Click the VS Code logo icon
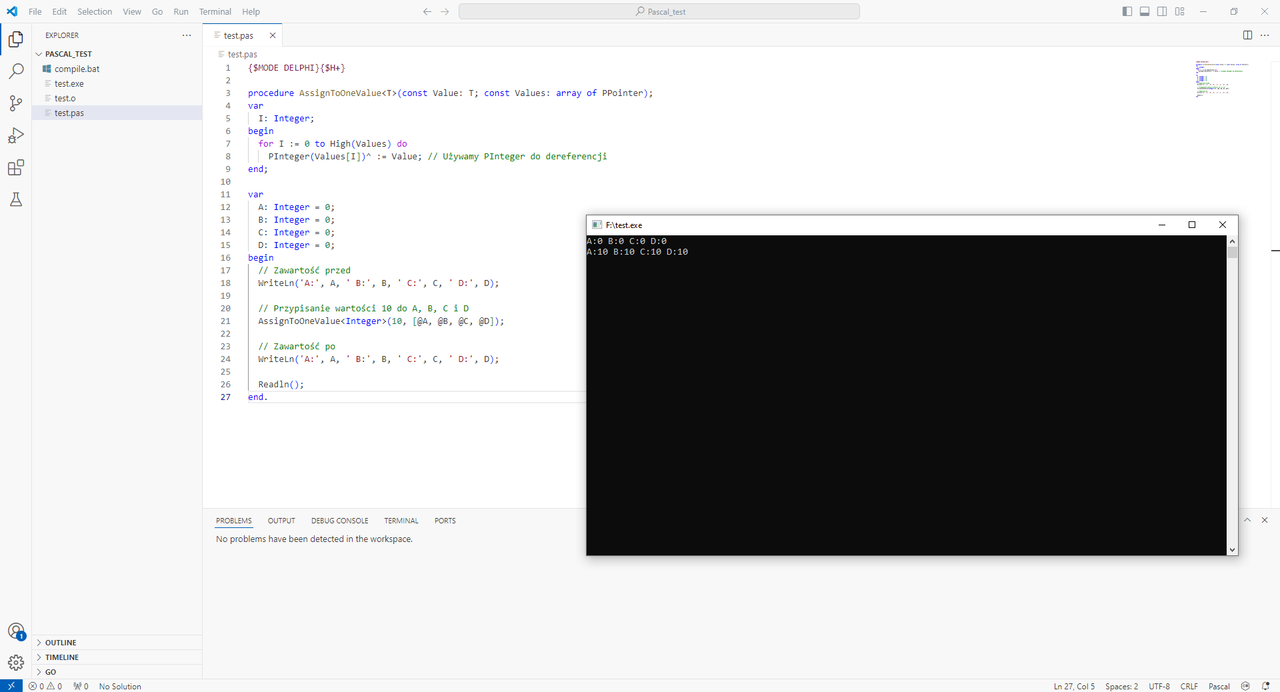Viewport: 1280px width, 692px height. 12,11
